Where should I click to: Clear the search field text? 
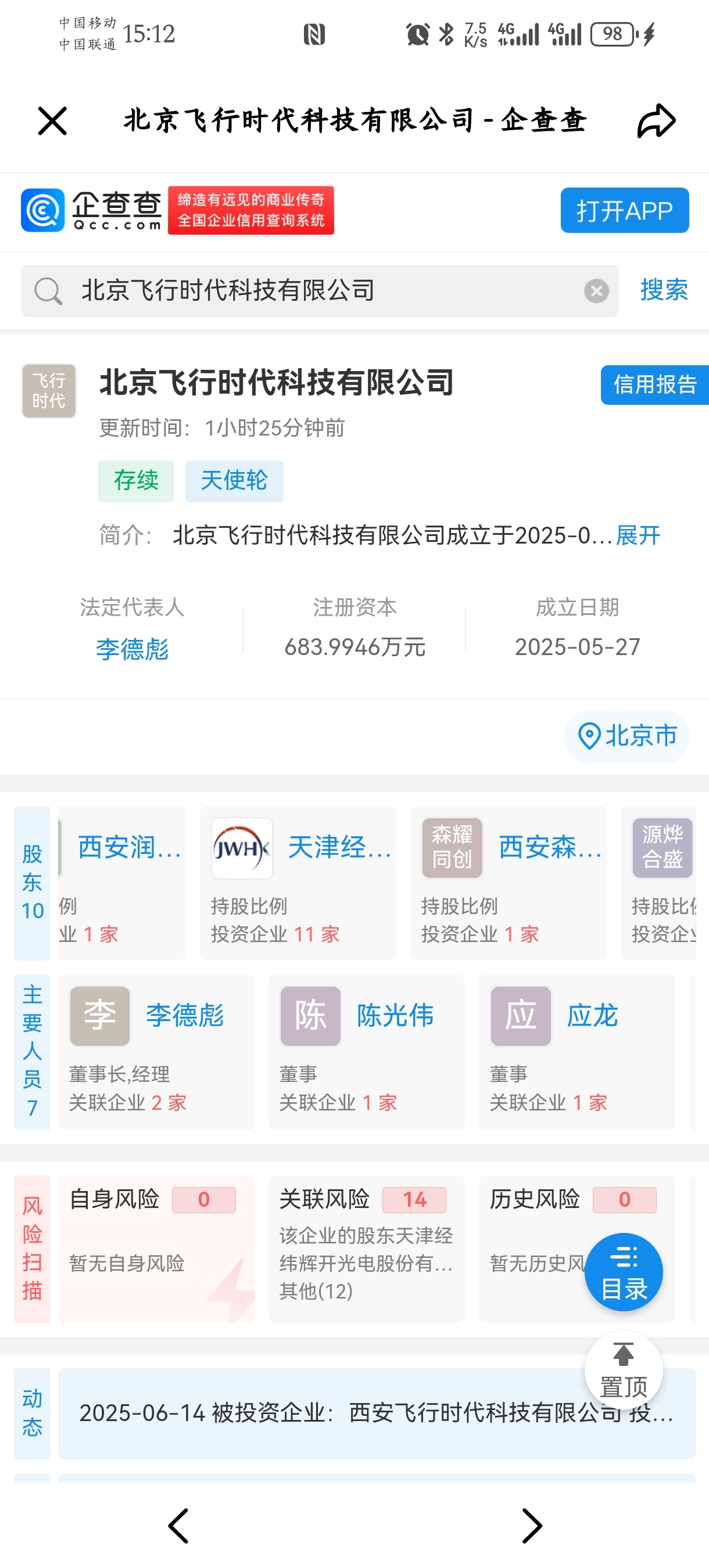pyautogui.click(x=596, y=291)
